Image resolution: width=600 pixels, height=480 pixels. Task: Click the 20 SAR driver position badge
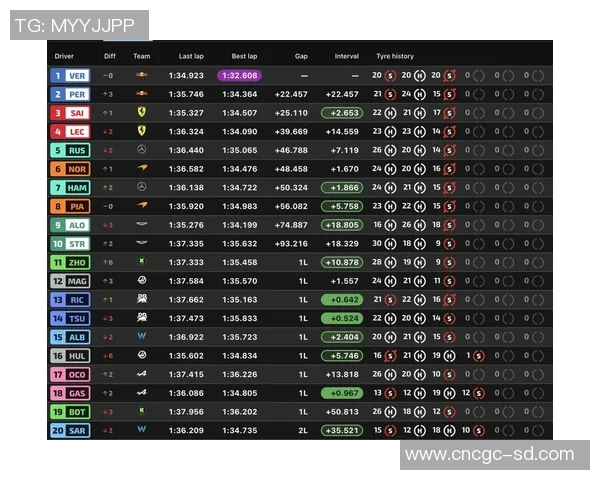point(70,431)
